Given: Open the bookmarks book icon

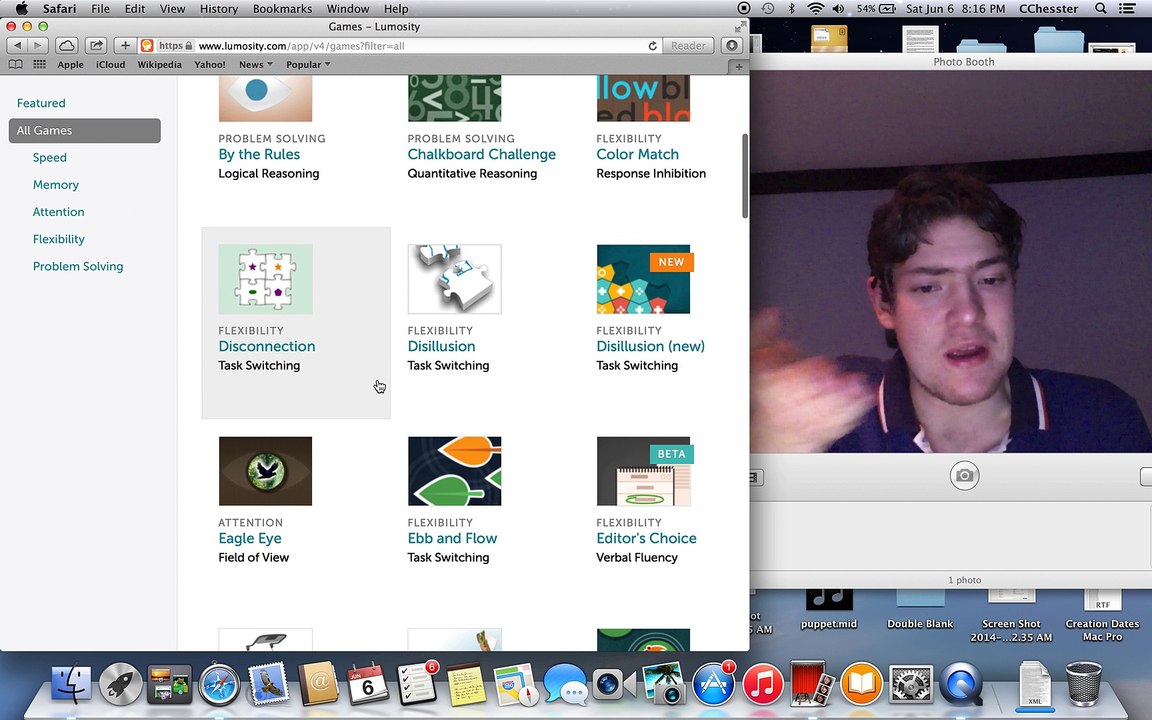Looking at the screenshot, I should [15, 65].
